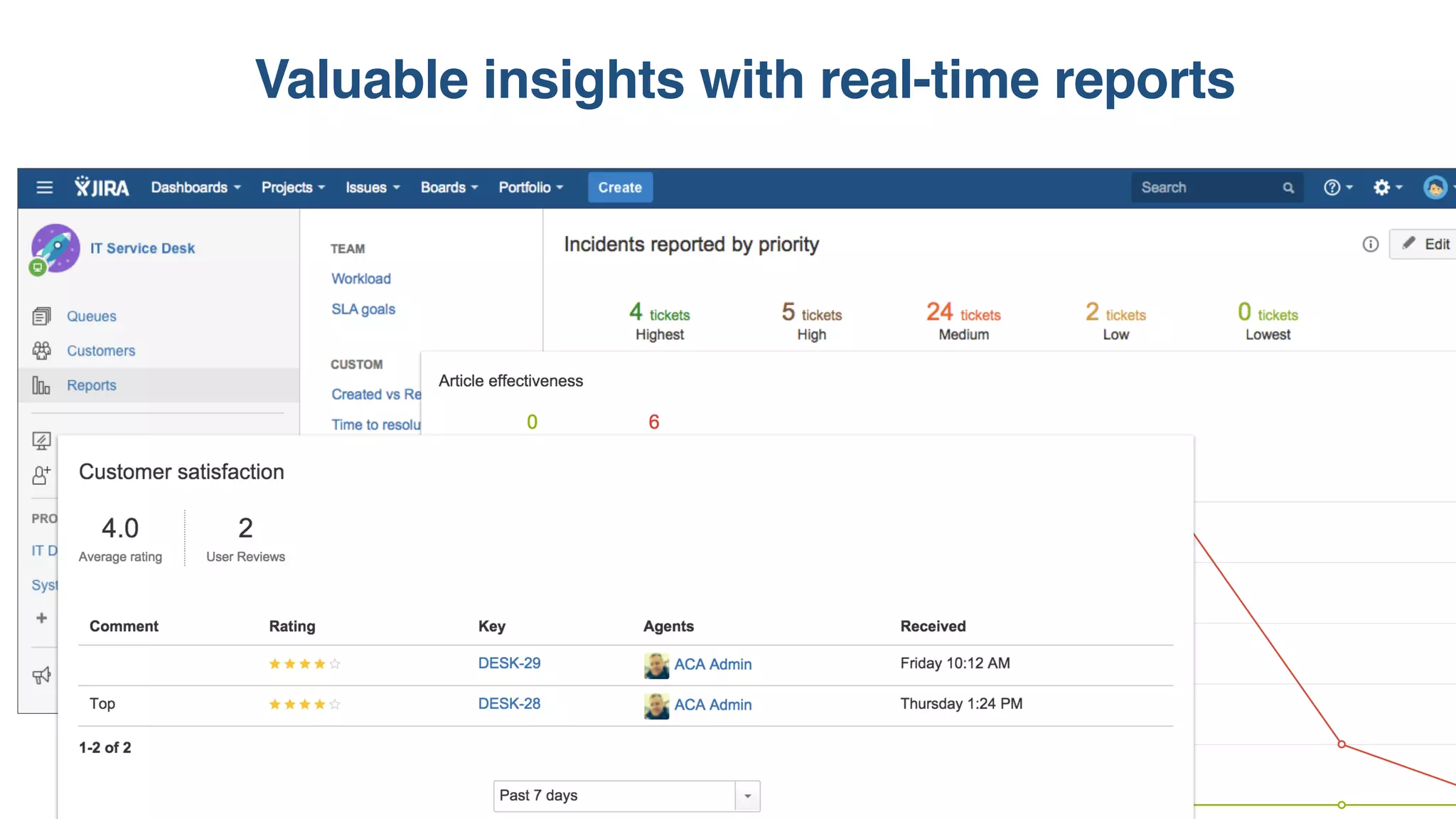Image resolution: width=1456 pixels, height=819 pixels.
Task: Click the plus add shortcut icon
Action: pyautogui.click(x=41, y=618)
